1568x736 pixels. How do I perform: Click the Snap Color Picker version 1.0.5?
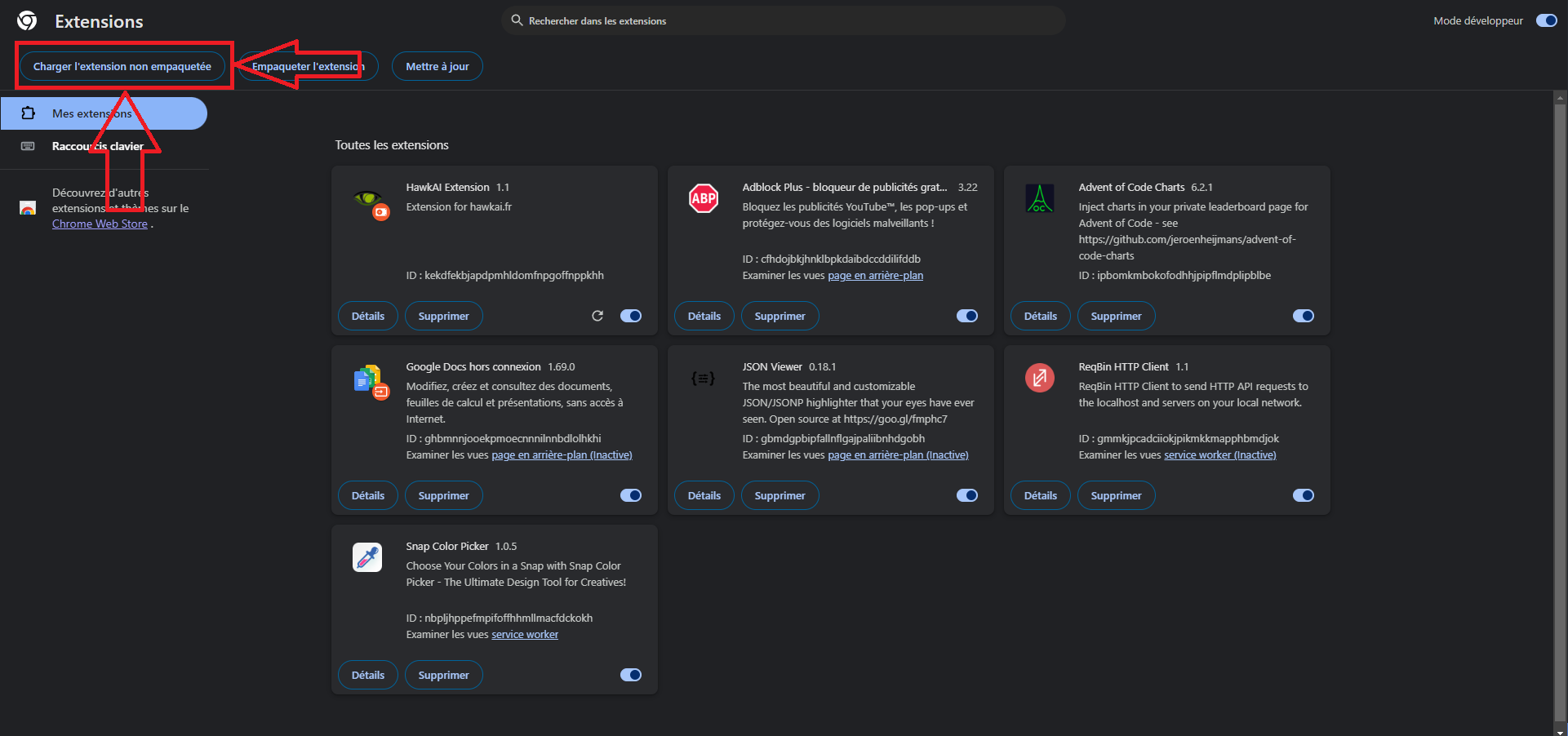[x=506, y=547]
